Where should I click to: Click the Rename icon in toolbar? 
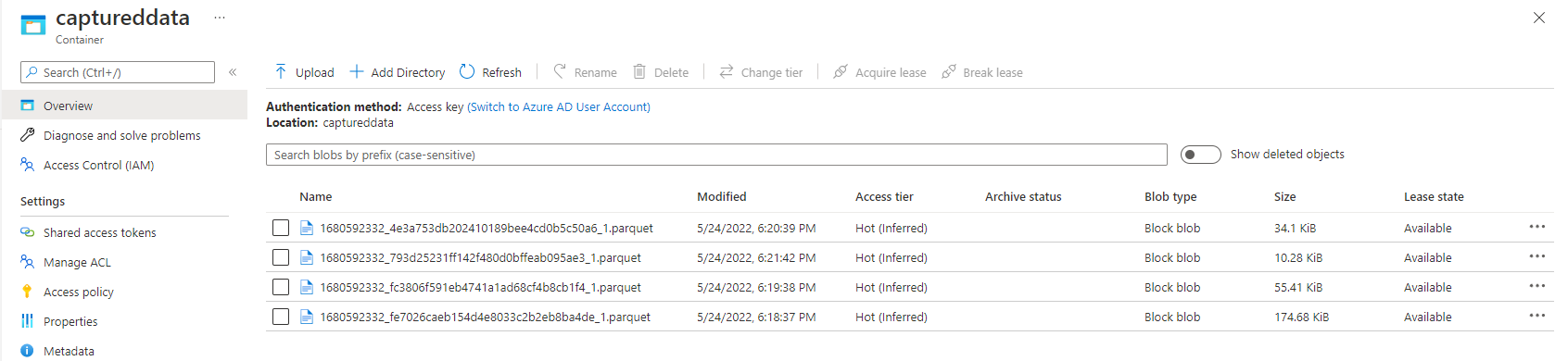560,71
